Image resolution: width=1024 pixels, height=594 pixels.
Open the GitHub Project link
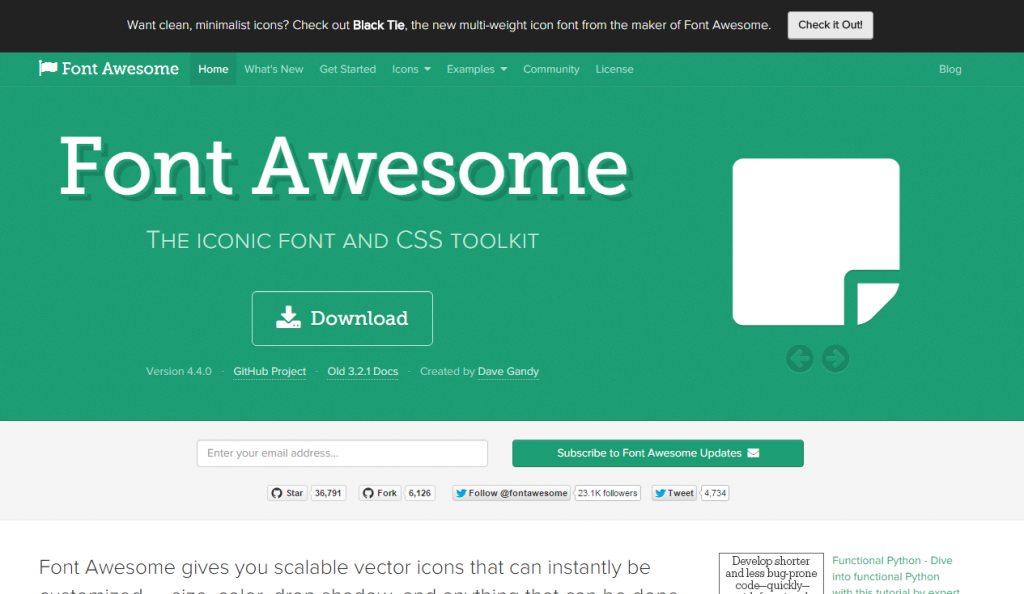tap(270, 371)
